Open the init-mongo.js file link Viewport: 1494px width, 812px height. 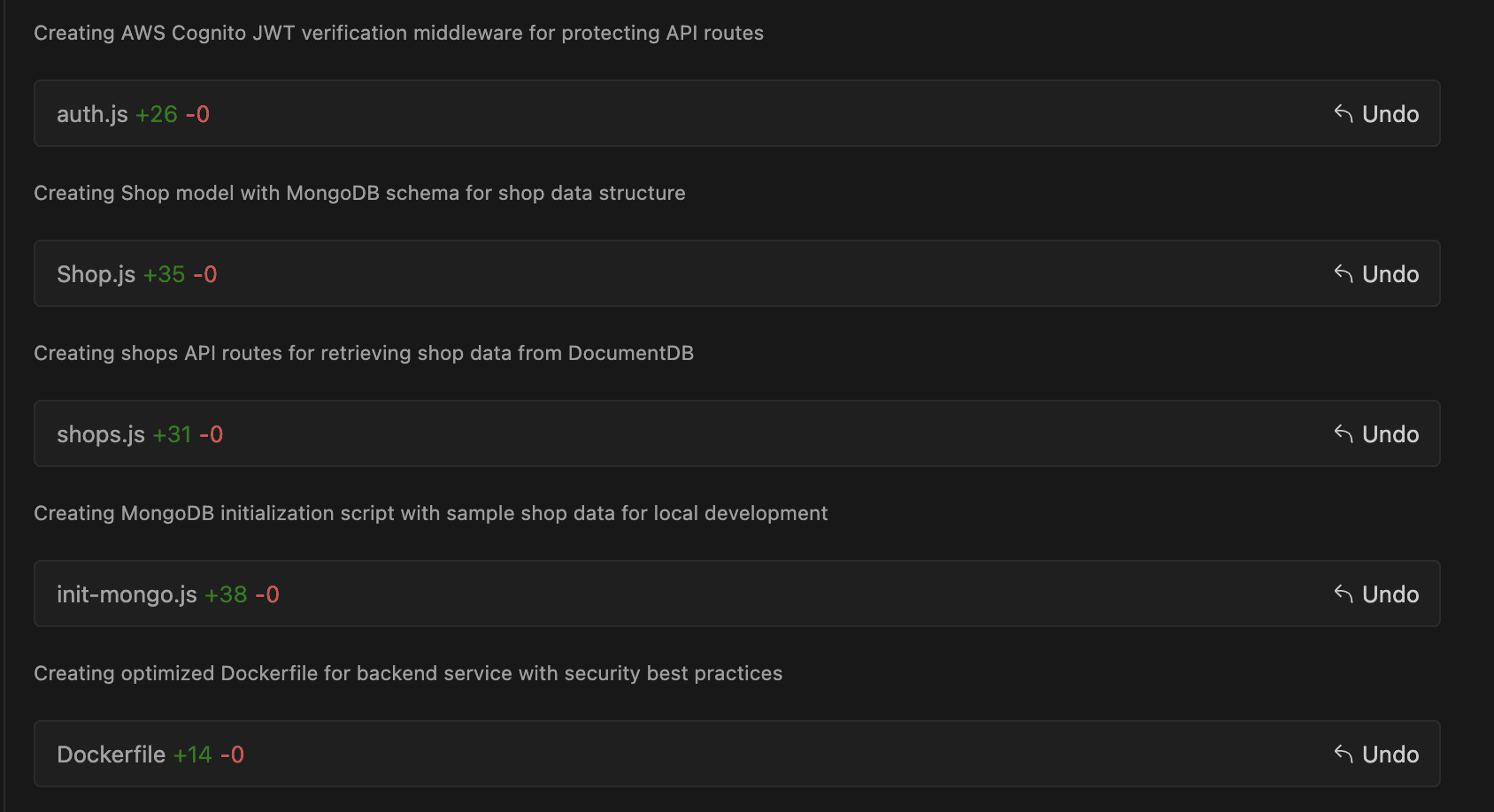click(127, 594)
